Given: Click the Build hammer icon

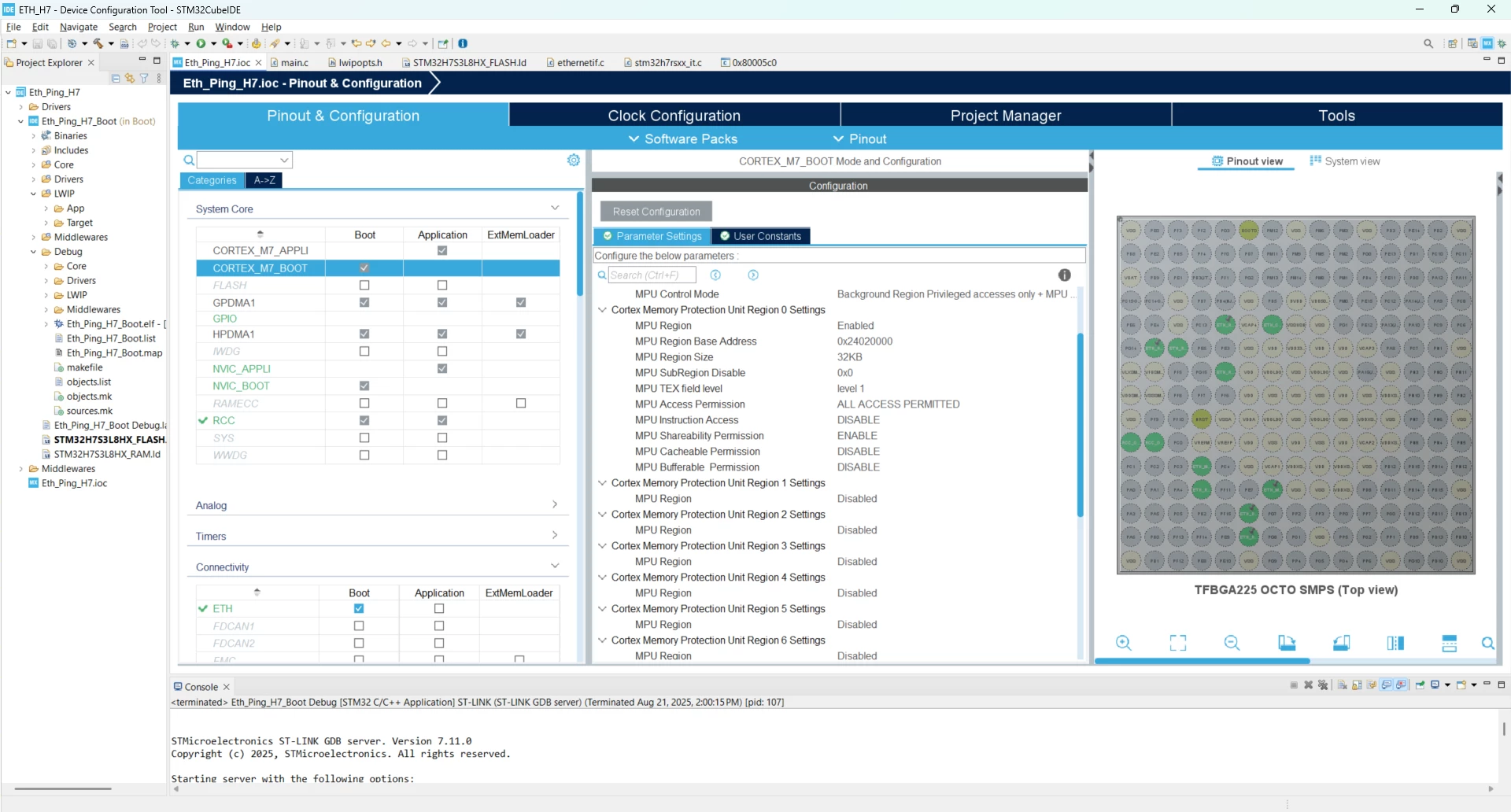Looking at the screenshot, I should 98,44.
